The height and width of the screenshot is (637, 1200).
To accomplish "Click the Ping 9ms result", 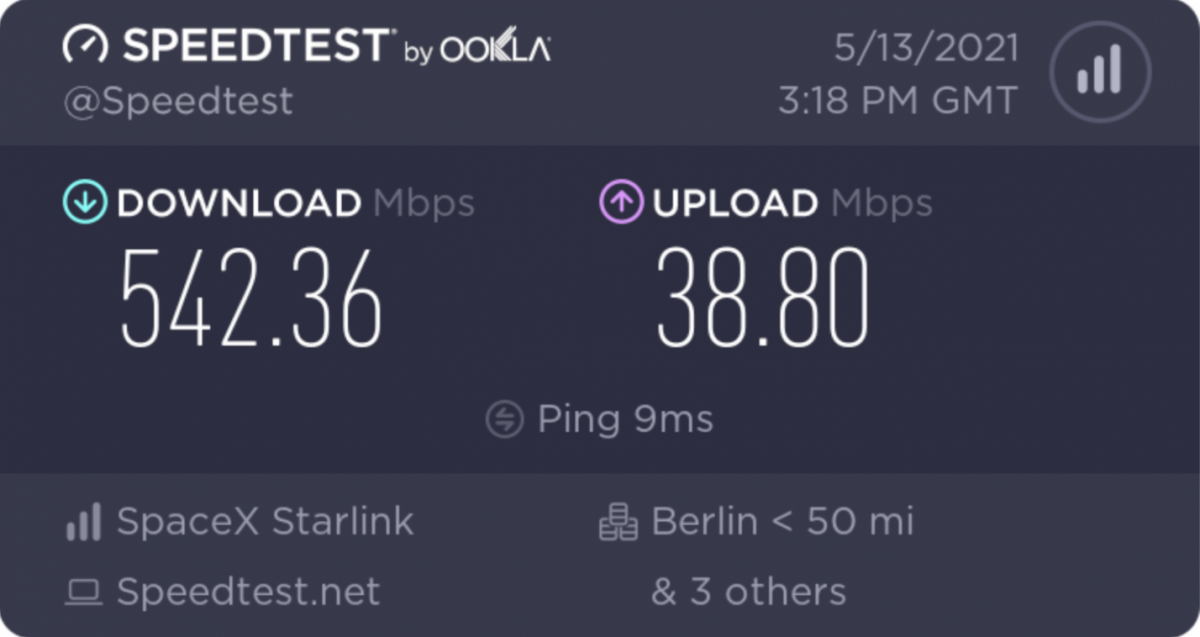I will point(625,419).
